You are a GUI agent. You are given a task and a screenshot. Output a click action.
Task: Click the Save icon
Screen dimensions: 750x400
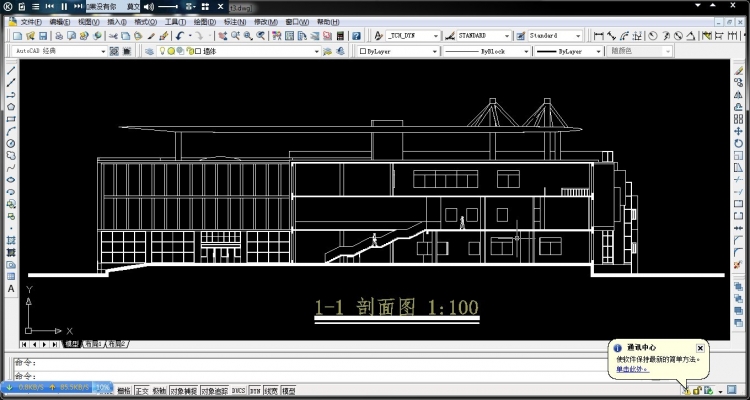(43, 36)
